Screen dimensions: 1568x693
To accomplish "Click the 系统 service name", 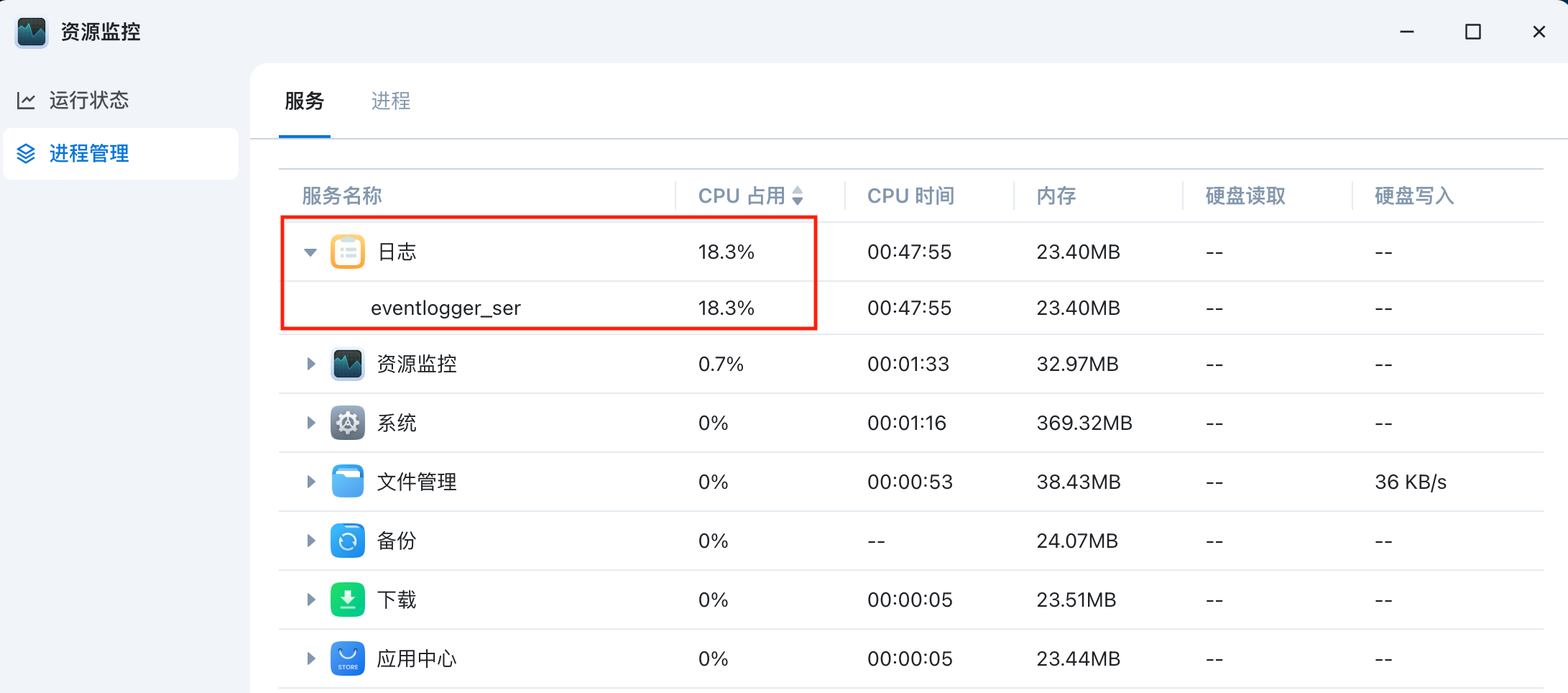I will point(397,423).
